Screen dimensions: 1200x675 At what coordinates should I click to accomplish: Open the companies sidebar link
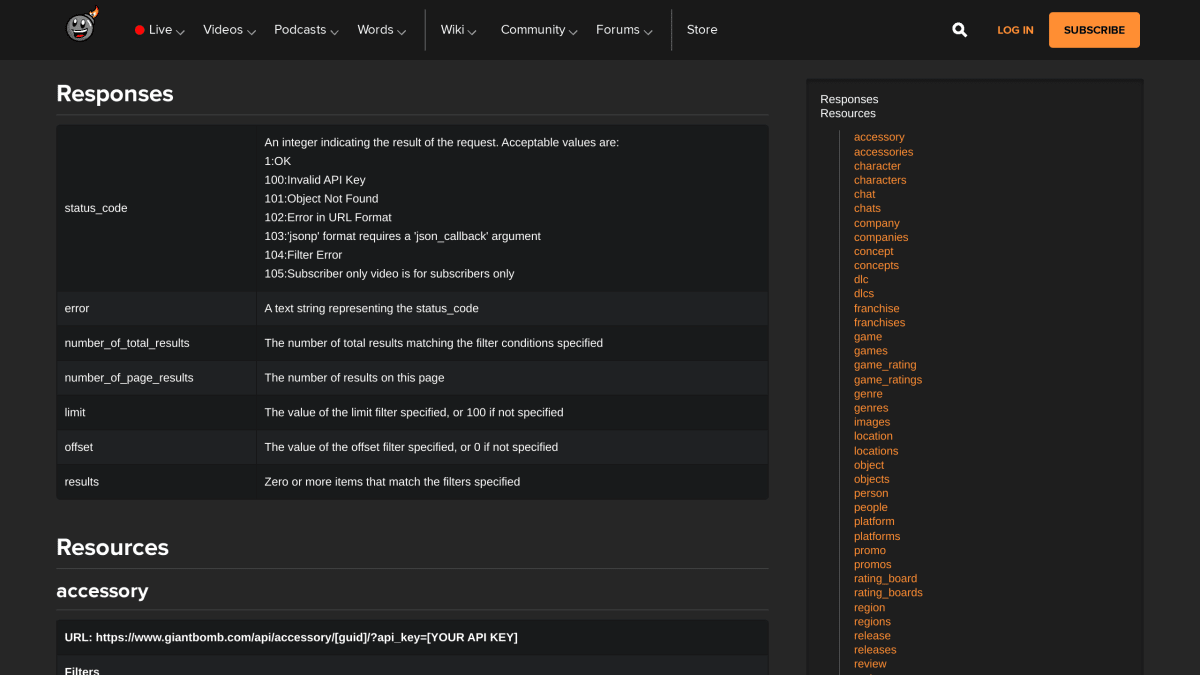pyautogui.click(x=881, y=237)
